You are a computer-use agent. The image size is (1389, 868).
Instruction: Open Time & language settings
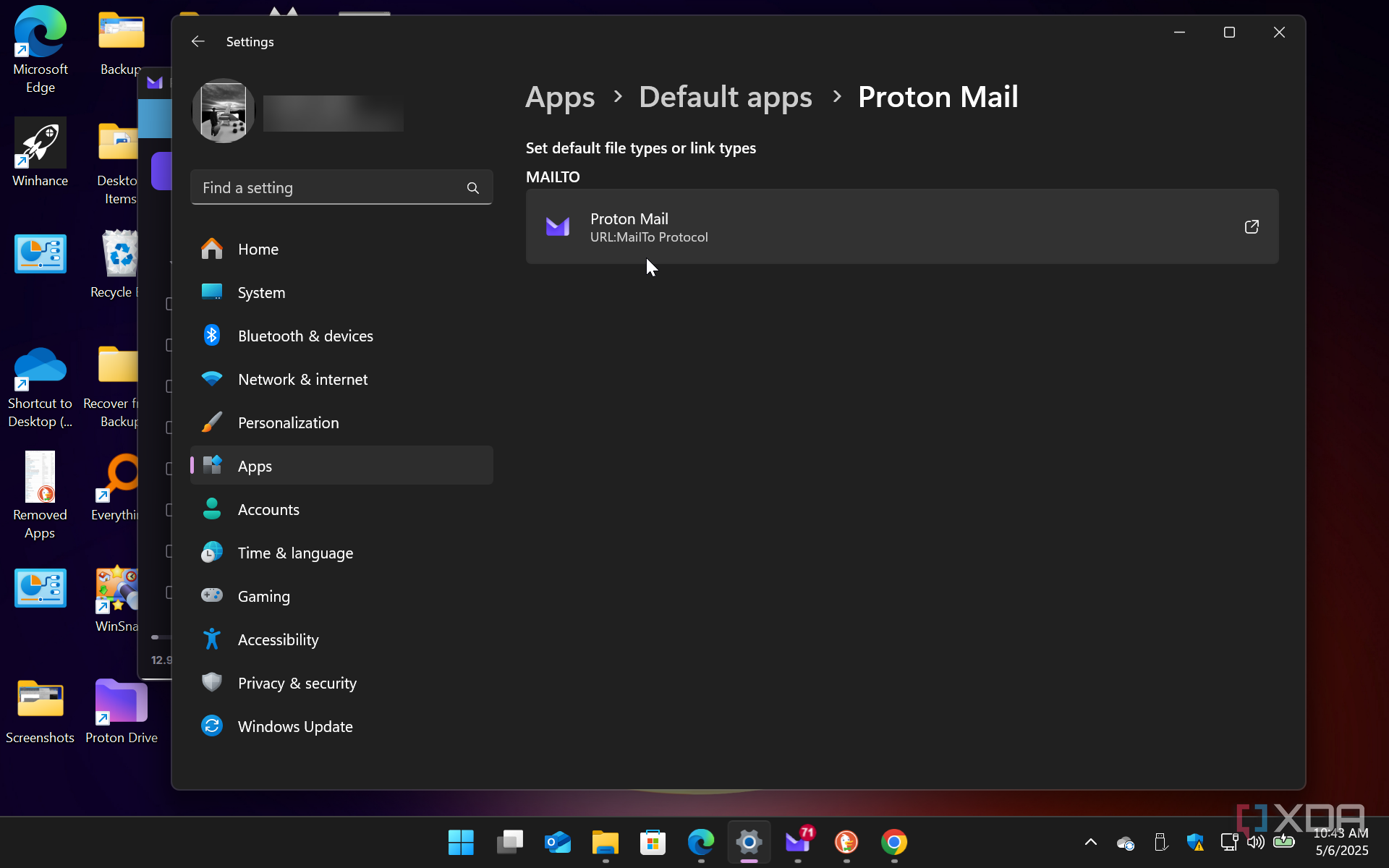pos(341,553)
